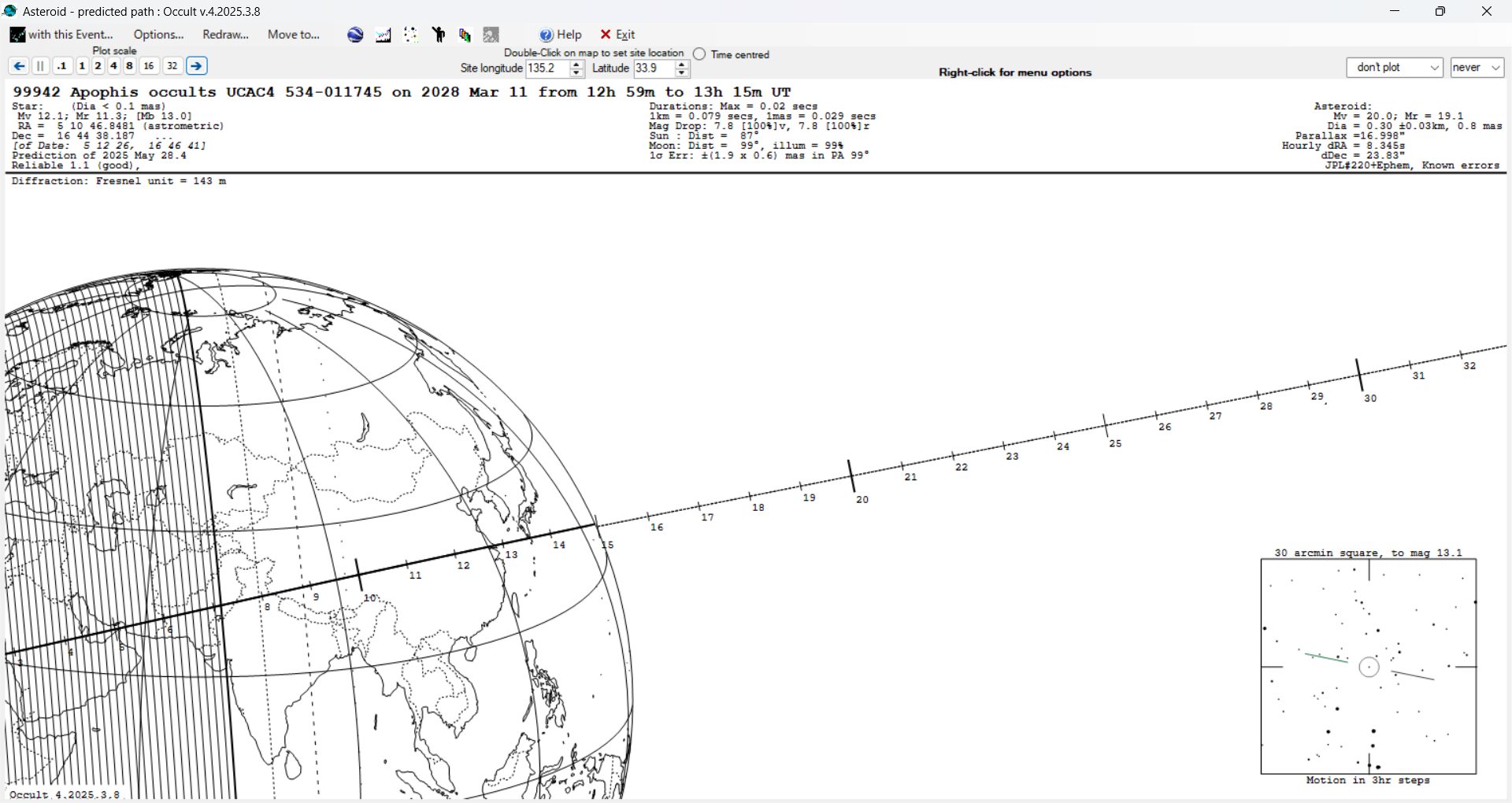Image resolution: width=1512 pixels, height=803 pixels.
Task: Click the star chart thumbnail target circle
Action: [x=1369, y=667]
